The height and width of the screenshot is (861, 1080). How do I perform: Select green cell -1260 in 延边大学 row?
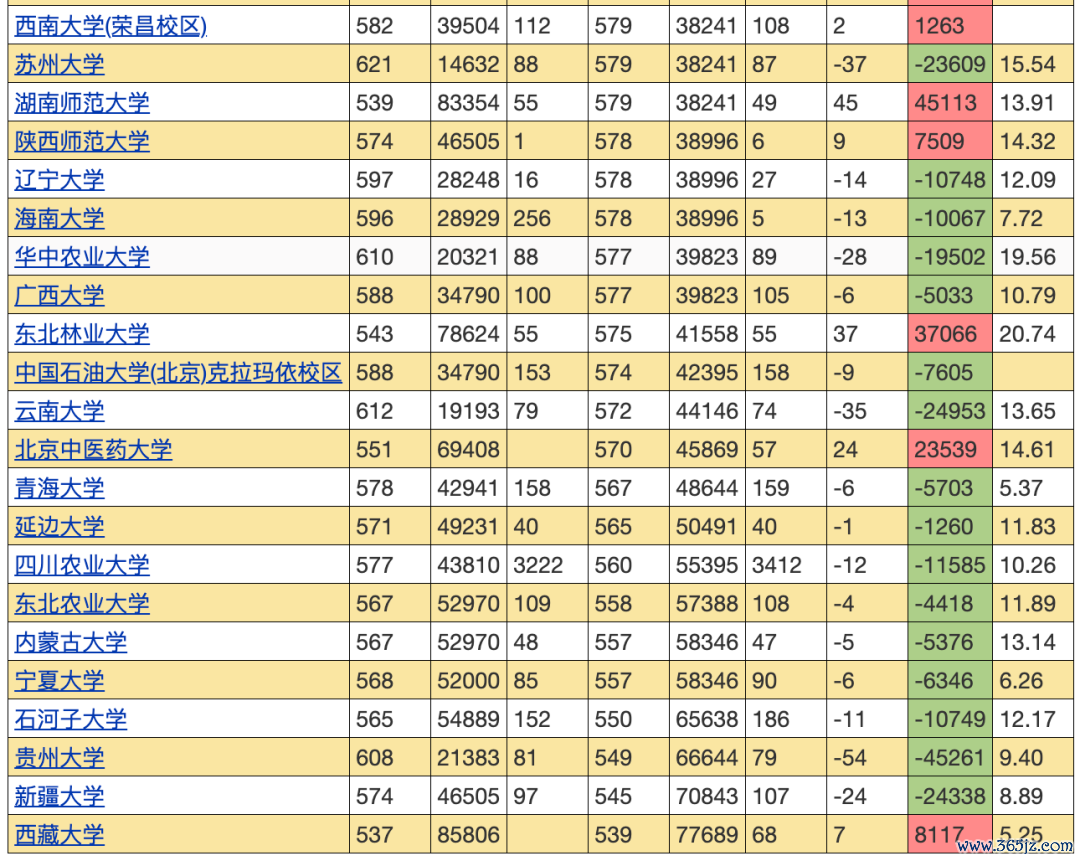[x=950, y=528]
